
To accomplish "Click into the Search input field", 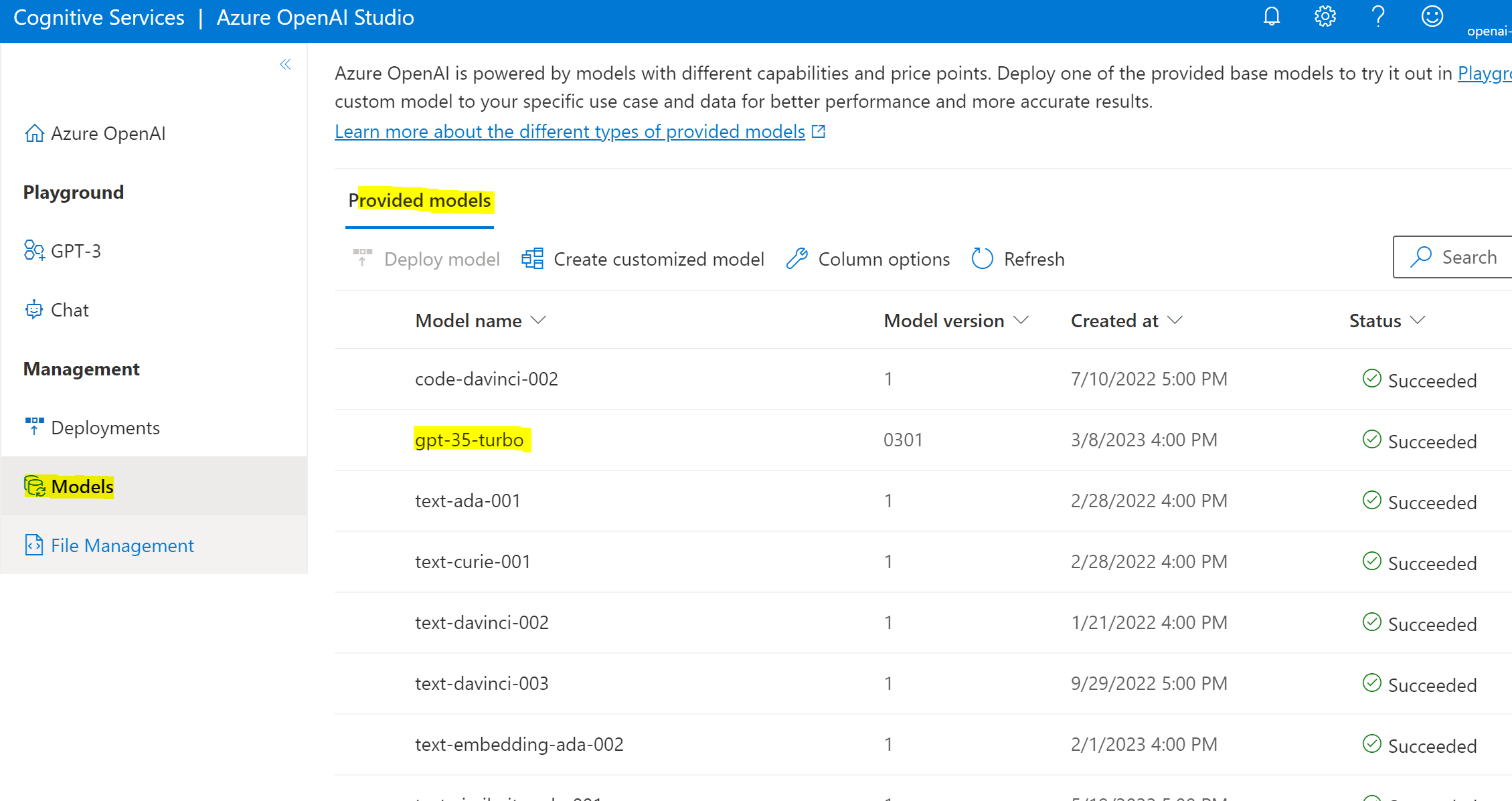I will coord(1452,257).
